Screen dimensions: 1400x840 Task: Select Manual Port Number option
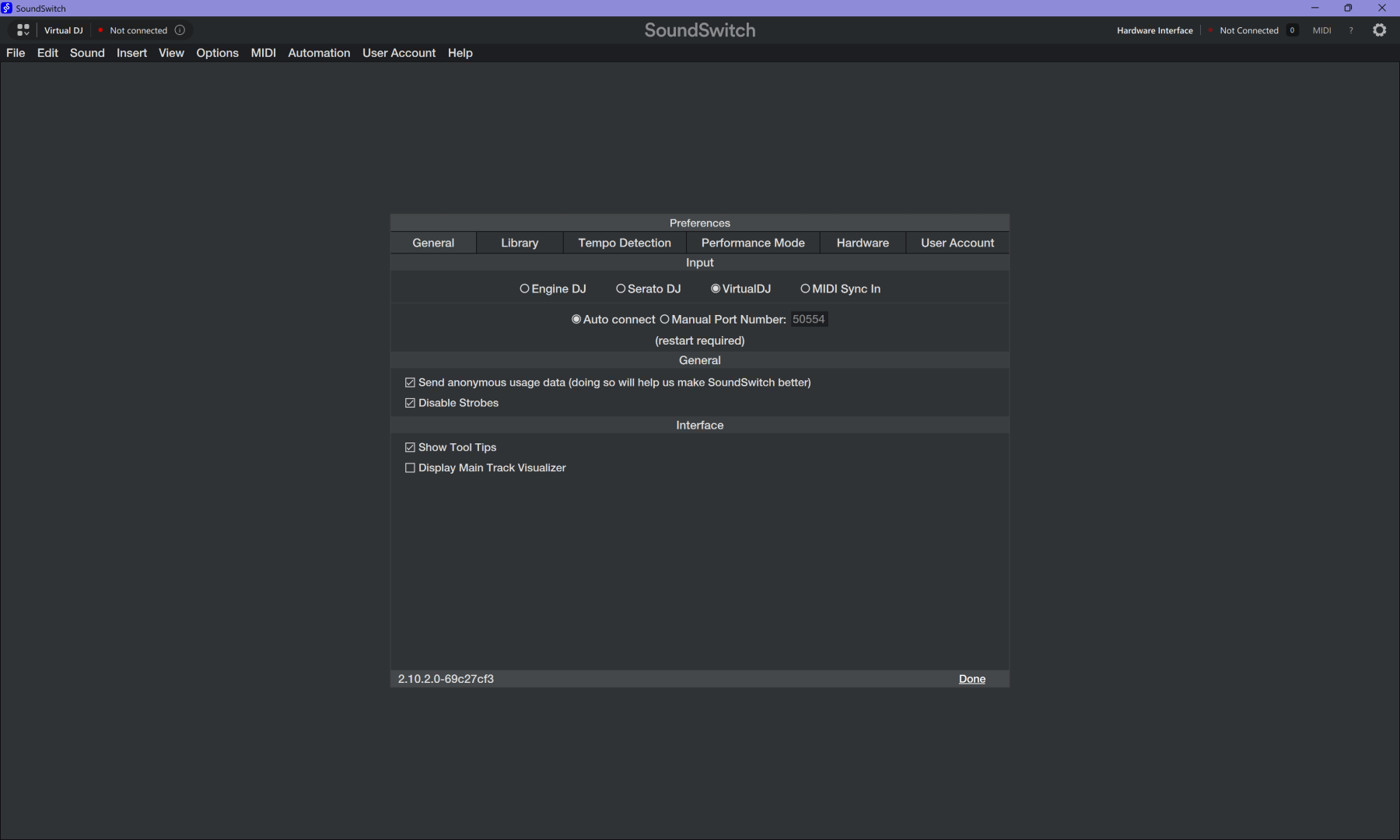[665, 320]
